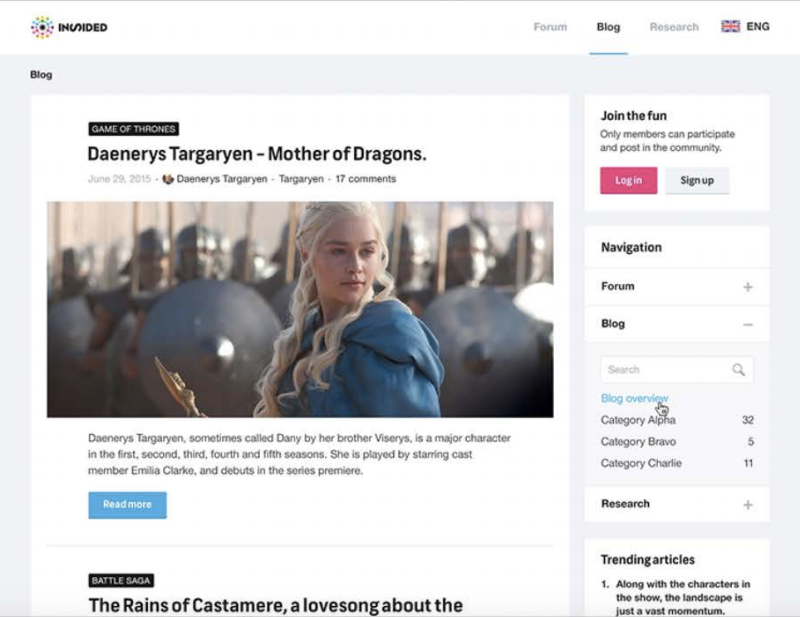
Task: Click the inSided logo icon
Action: click(x=42, y=27)
